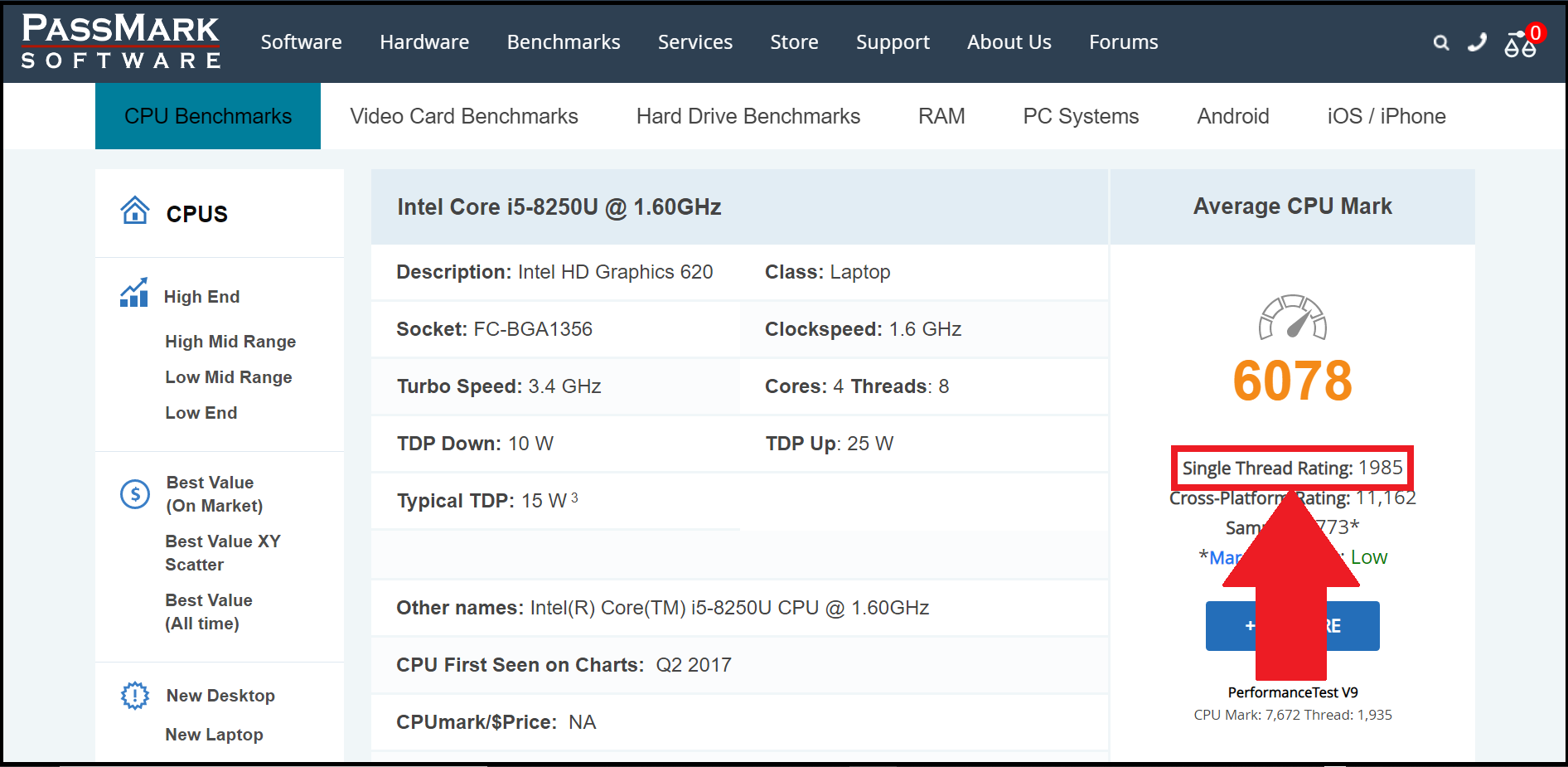Select Best Value XY Scatter in sidebar
Viewport: 1568px width, 767px height.
click(x=222, y=552)
